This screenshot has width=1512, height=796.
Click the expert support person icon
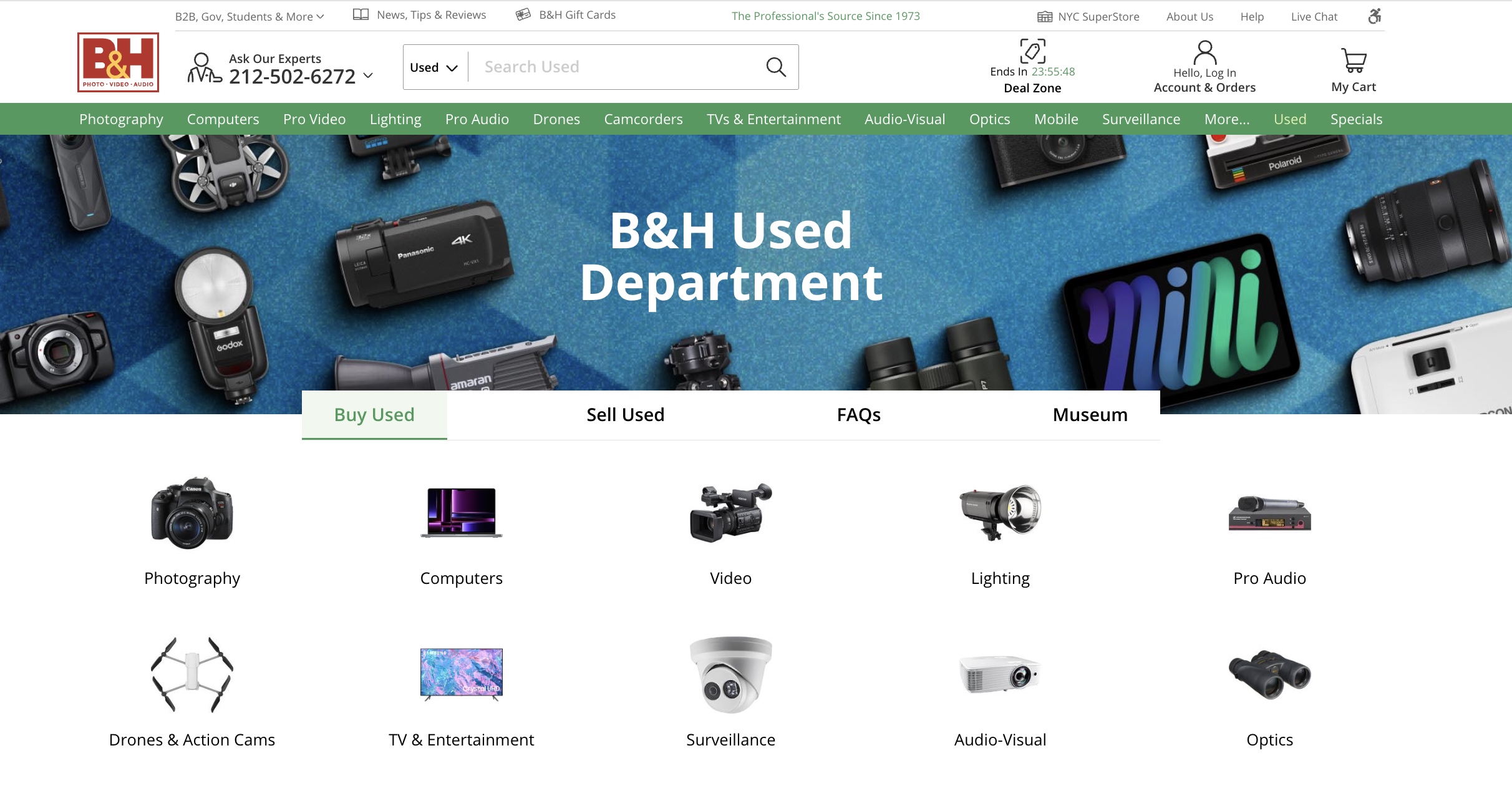click(x=205, y=68)
